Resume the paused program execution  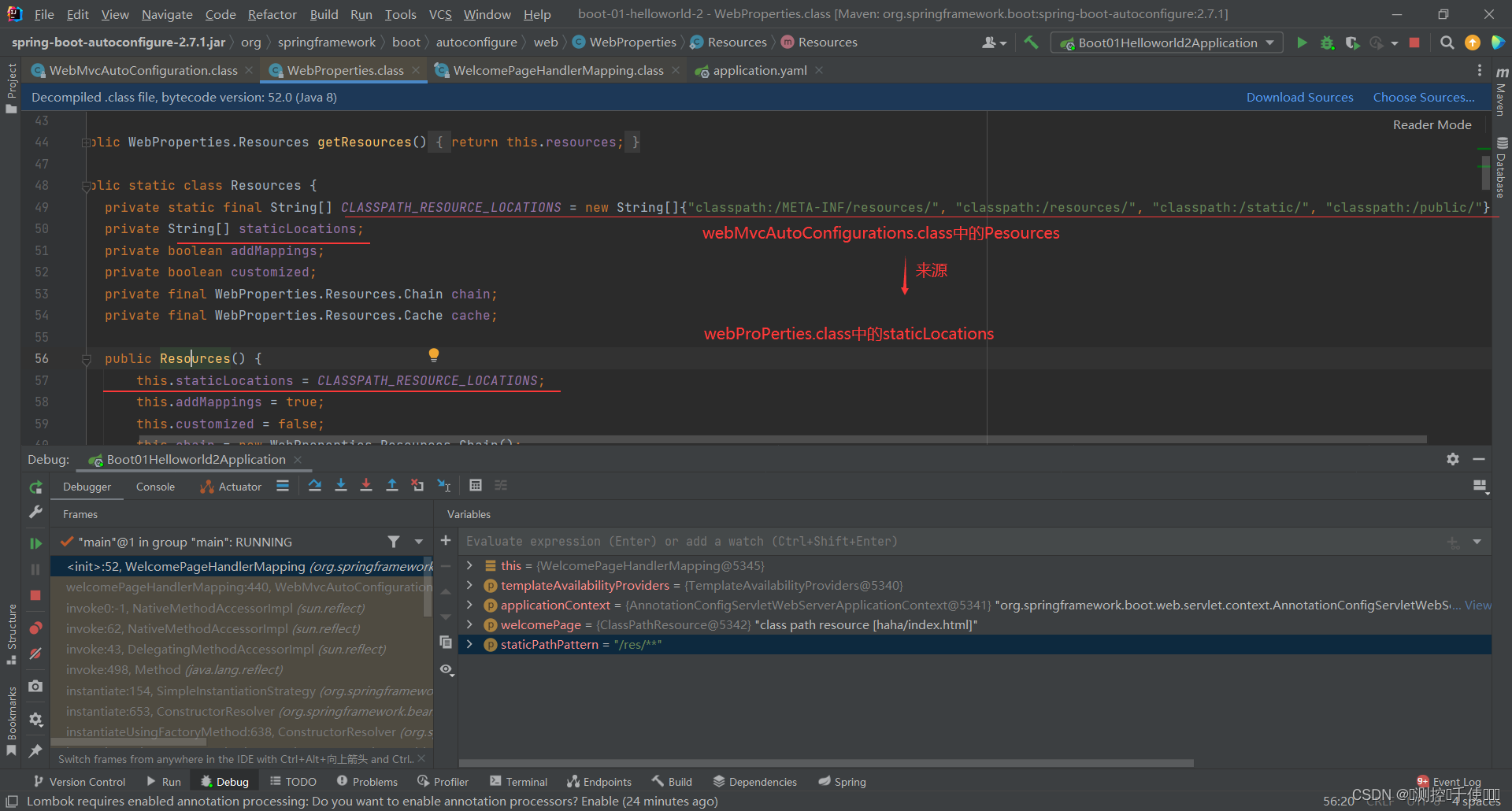pos(35,543)
